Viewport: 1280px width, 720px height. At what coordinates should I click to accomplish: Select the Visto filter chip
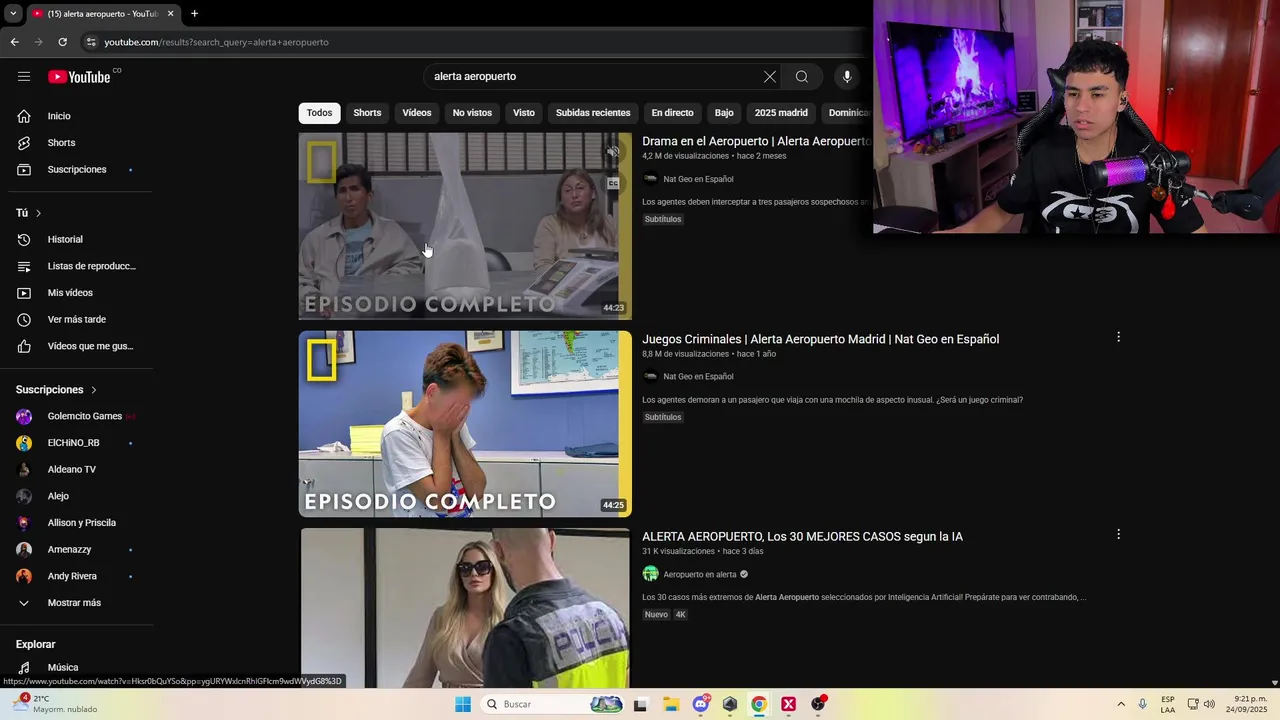click(524, 113)
